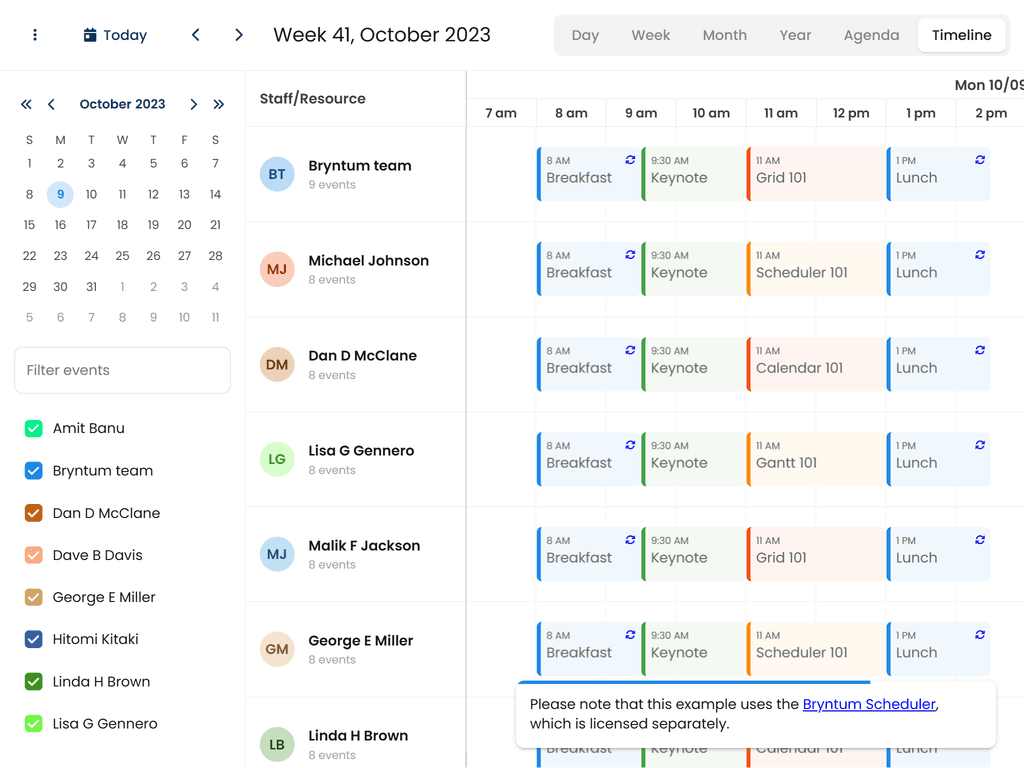This screenshot has width=1024, height=768.
Task: Click inside the Filter events field
Action: [x=122, y=370]
